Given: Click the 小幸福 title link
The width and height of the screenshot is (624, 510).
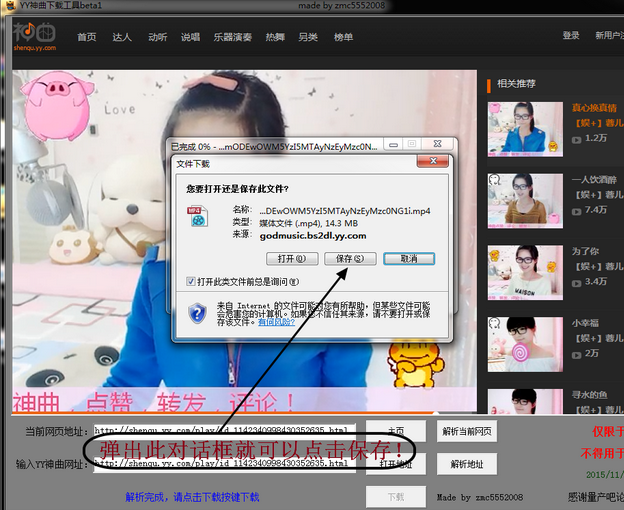Looking at the screenshot, I should point(585,323).
